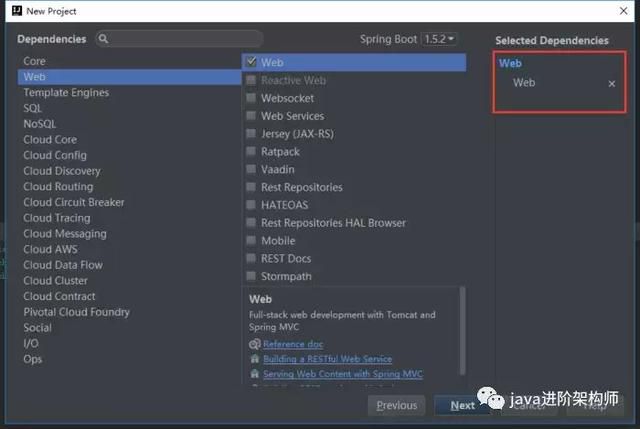Remove Web from selected dependencies
640x429 pixels.
click(x=611, y=84)
